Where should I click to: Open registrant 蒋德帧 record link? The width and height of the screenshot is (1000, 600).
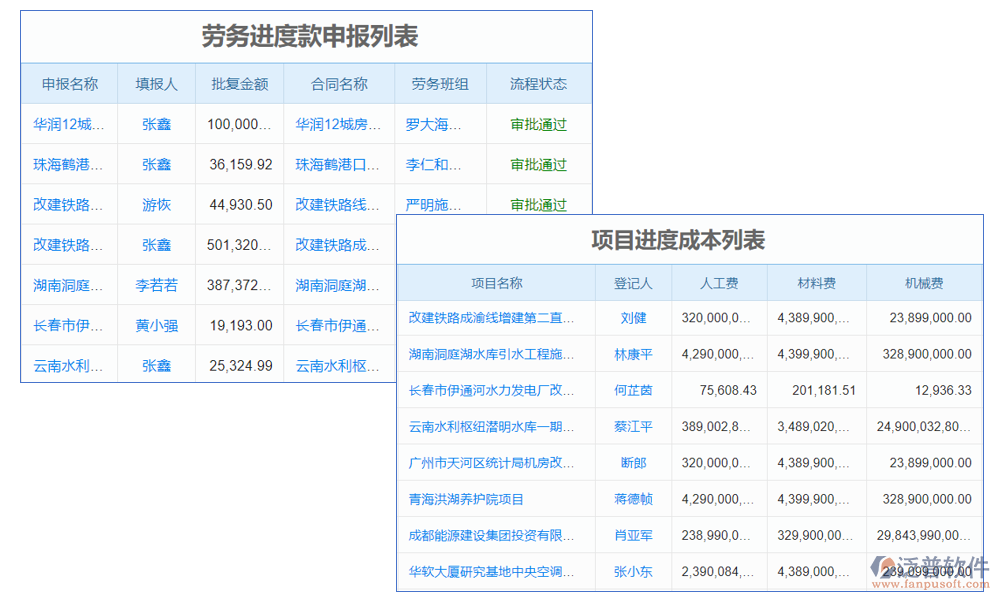634,498
